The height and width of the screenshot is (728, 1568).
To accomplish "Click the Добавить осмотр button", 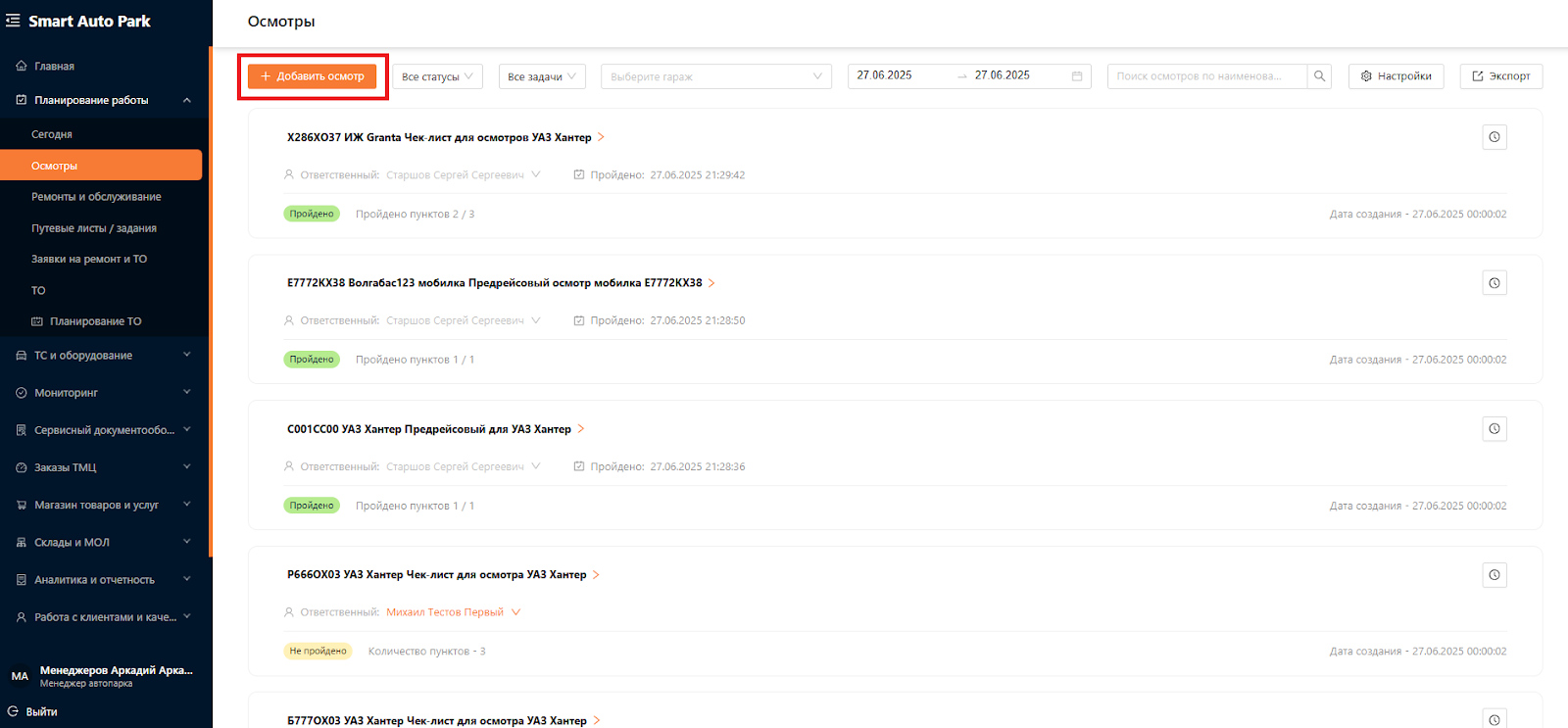I will pos(312,76).
